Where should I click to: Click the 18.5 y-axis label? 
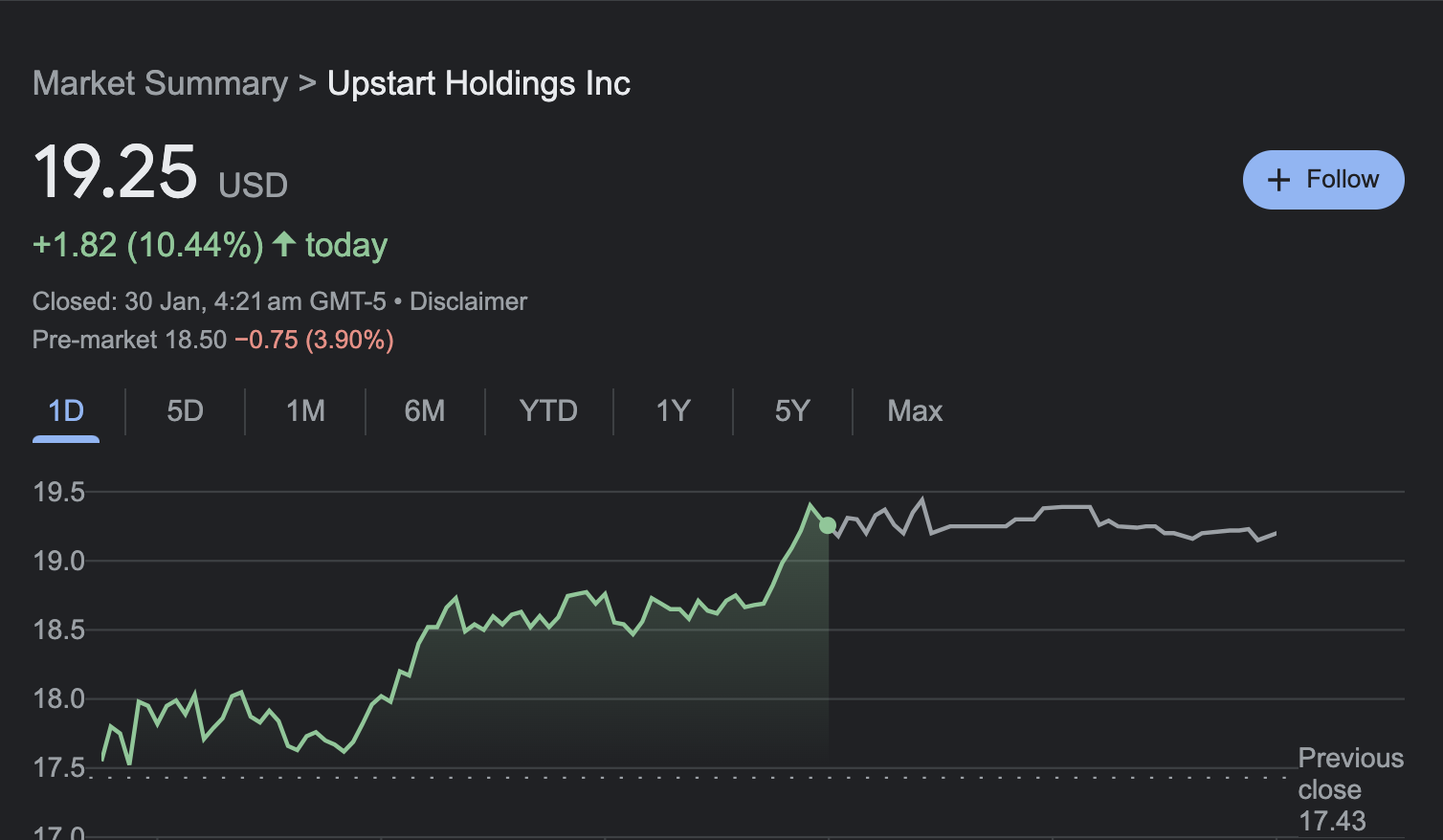tap(59, 630)
